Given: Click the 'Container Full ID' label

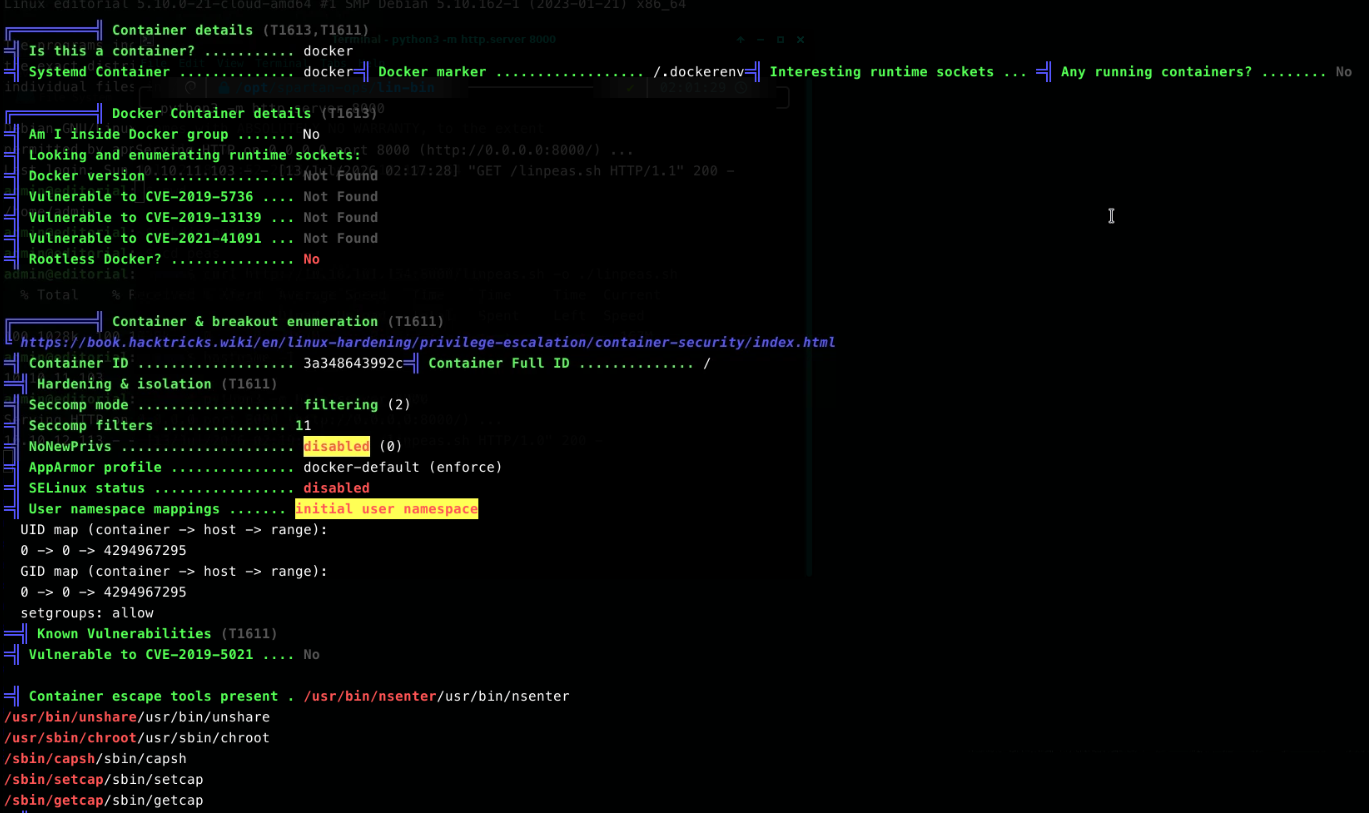Looking at the screenshot, I should [499, 363].
